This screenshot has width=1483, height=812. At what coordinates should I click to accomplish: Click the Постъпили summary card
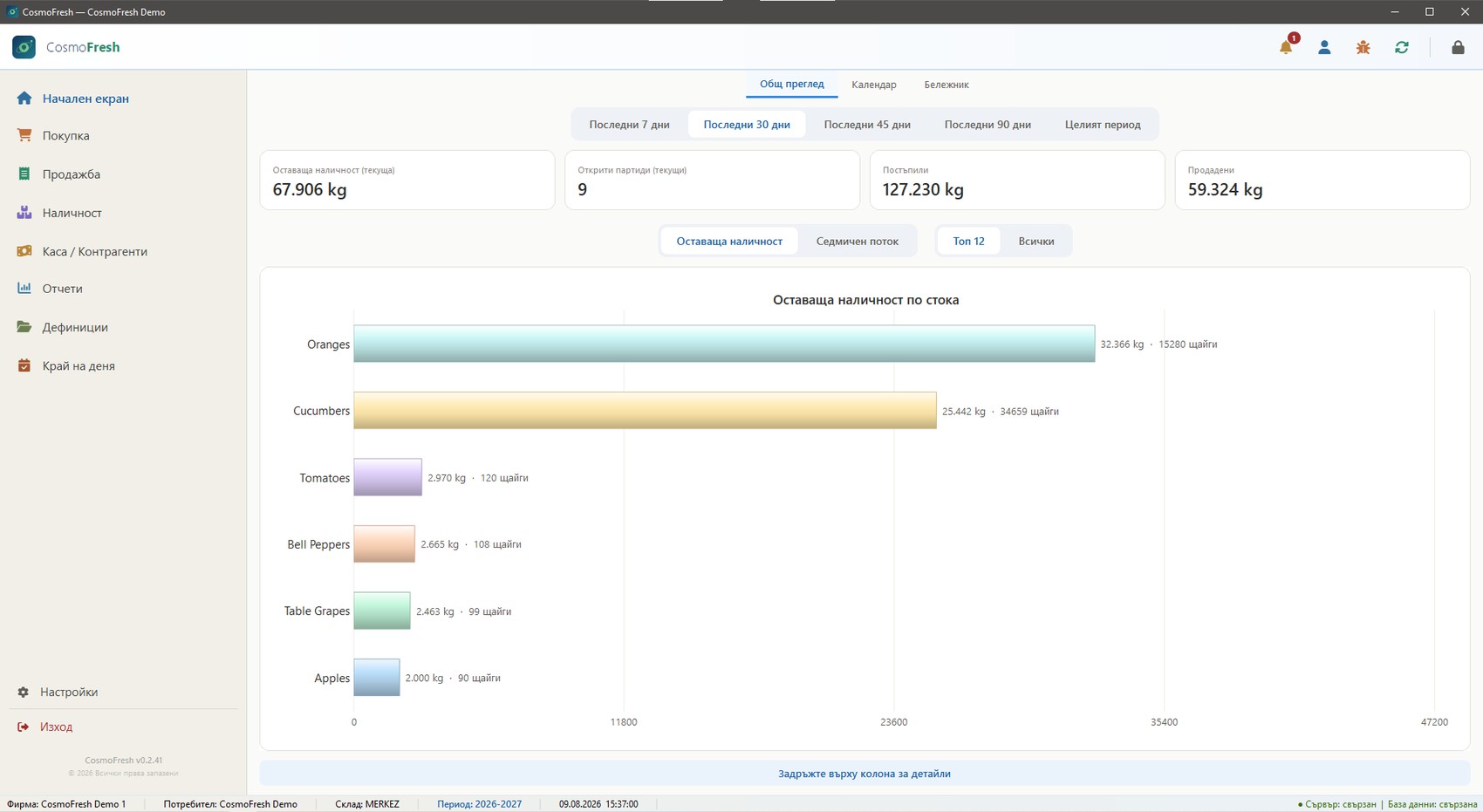(1017, 180)
